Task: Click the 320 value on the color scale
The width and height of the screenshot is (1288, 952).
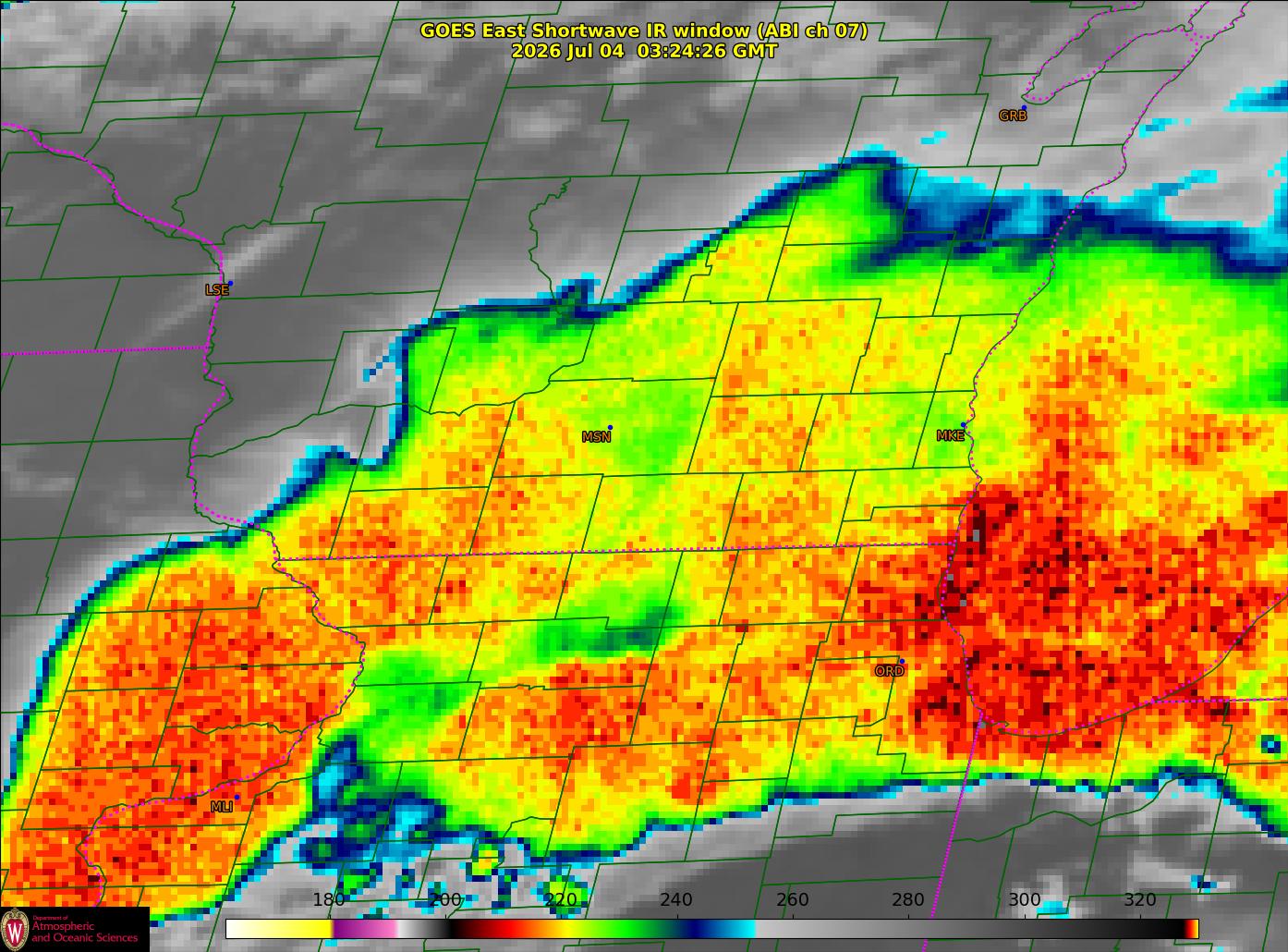Action: pos(1140,900)
